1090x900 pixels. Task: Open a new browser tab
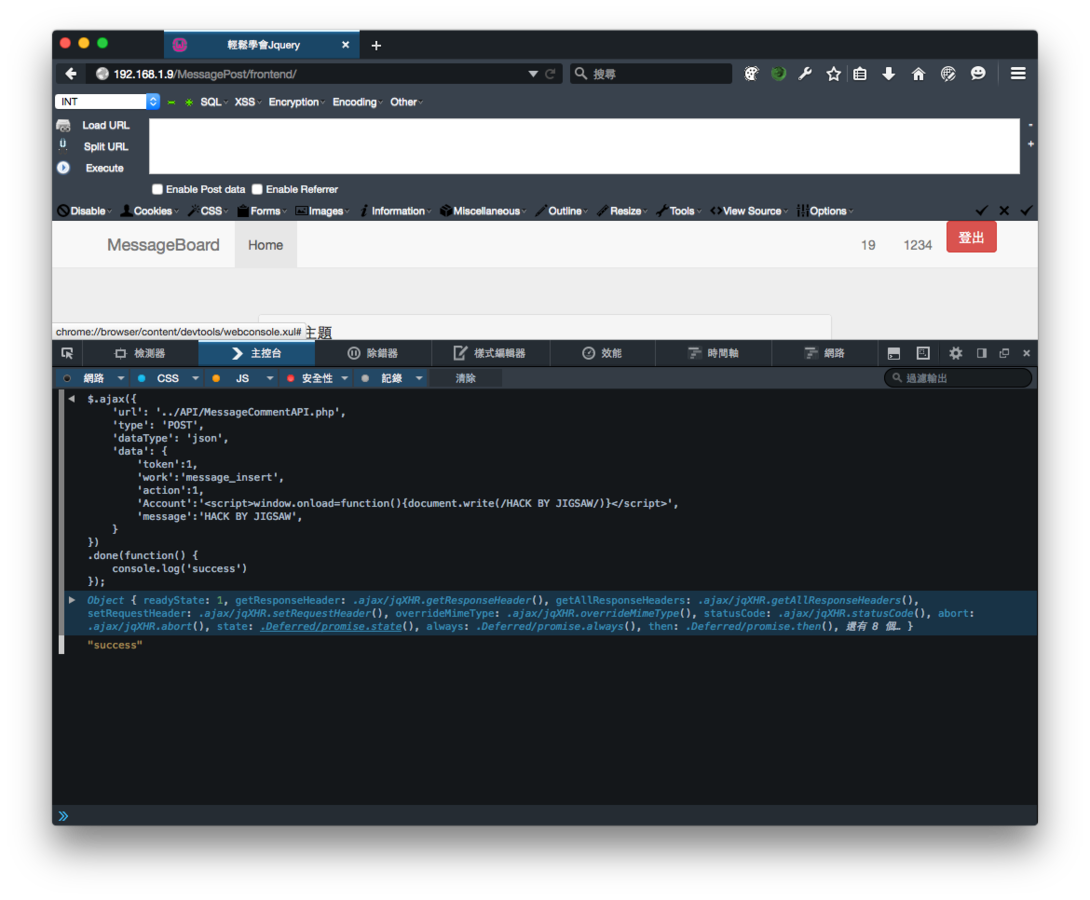point(376,45)
